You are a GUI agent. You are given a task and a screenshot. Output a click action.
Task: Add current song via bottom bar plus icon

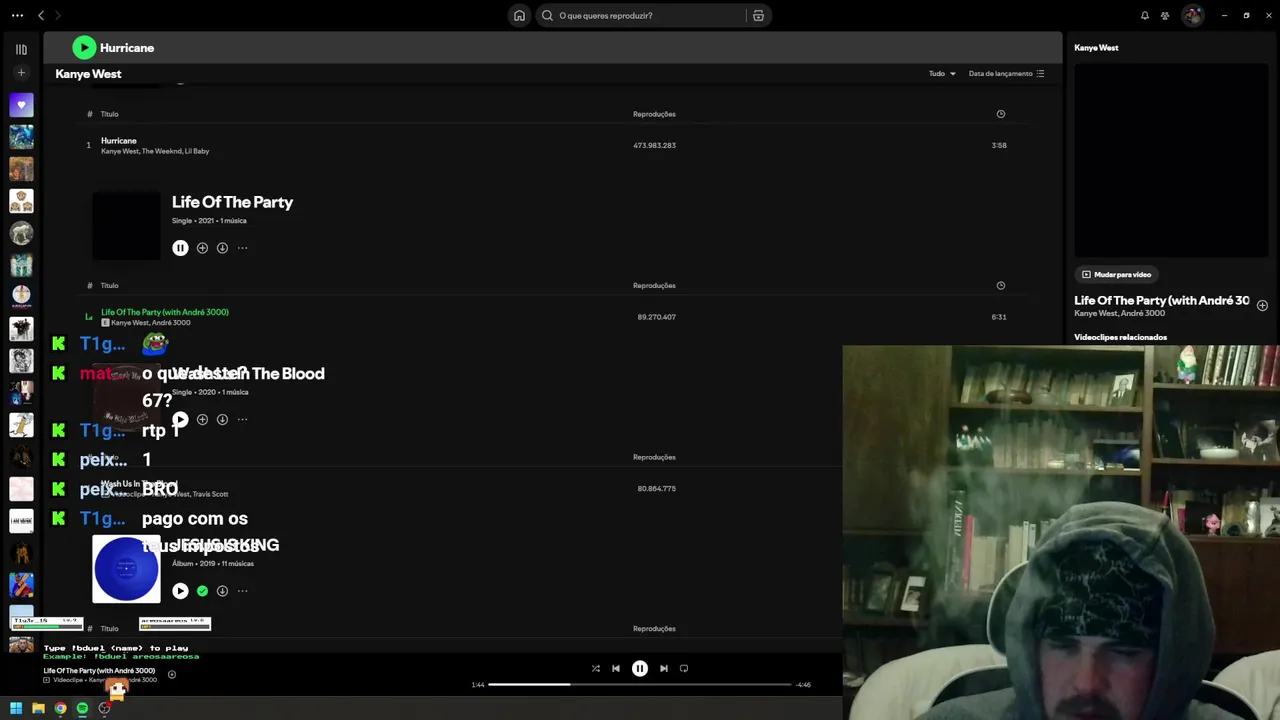(x=171, y=675)
